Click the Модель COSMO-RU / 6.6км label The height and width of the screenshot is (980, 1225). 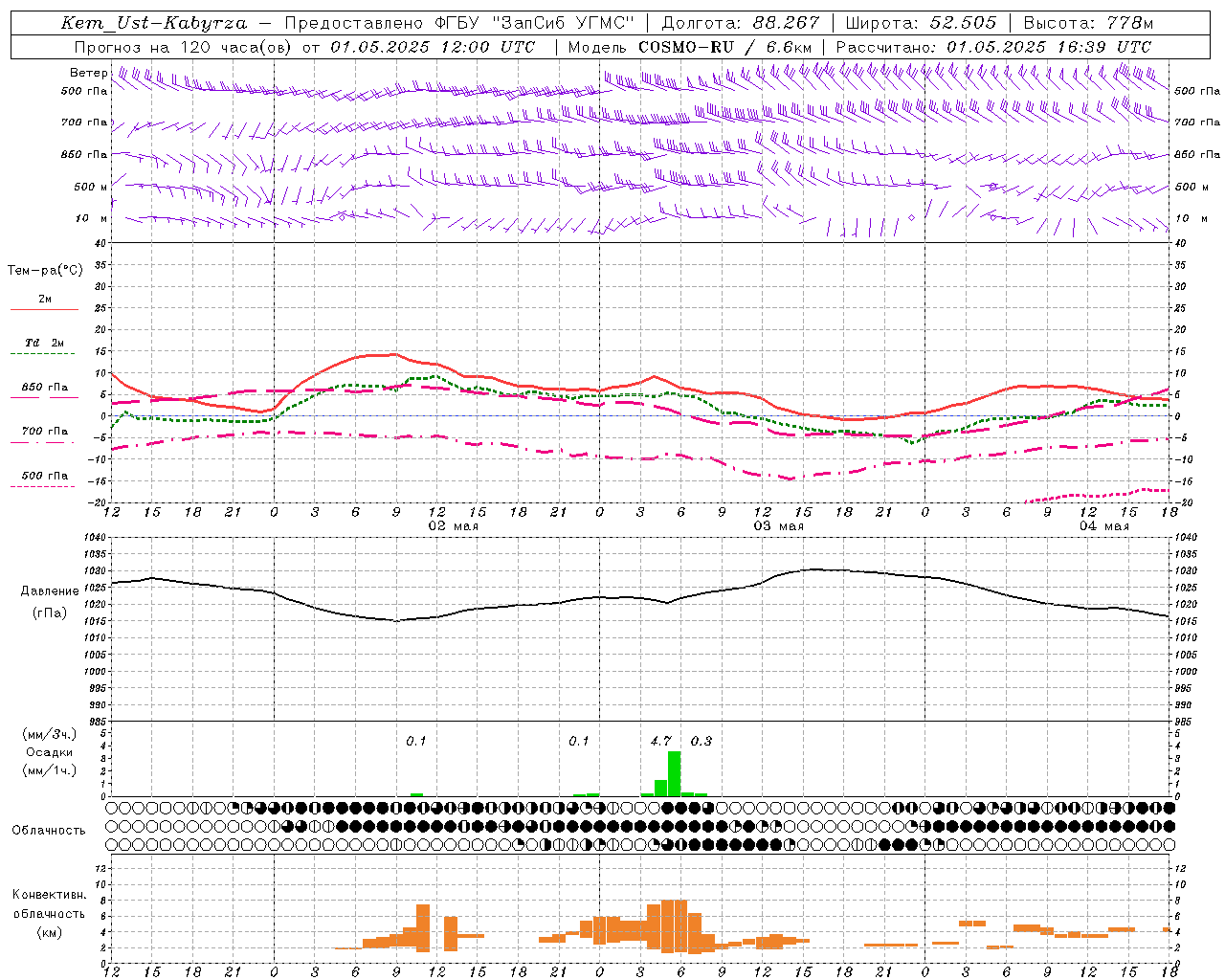(690, 47)
